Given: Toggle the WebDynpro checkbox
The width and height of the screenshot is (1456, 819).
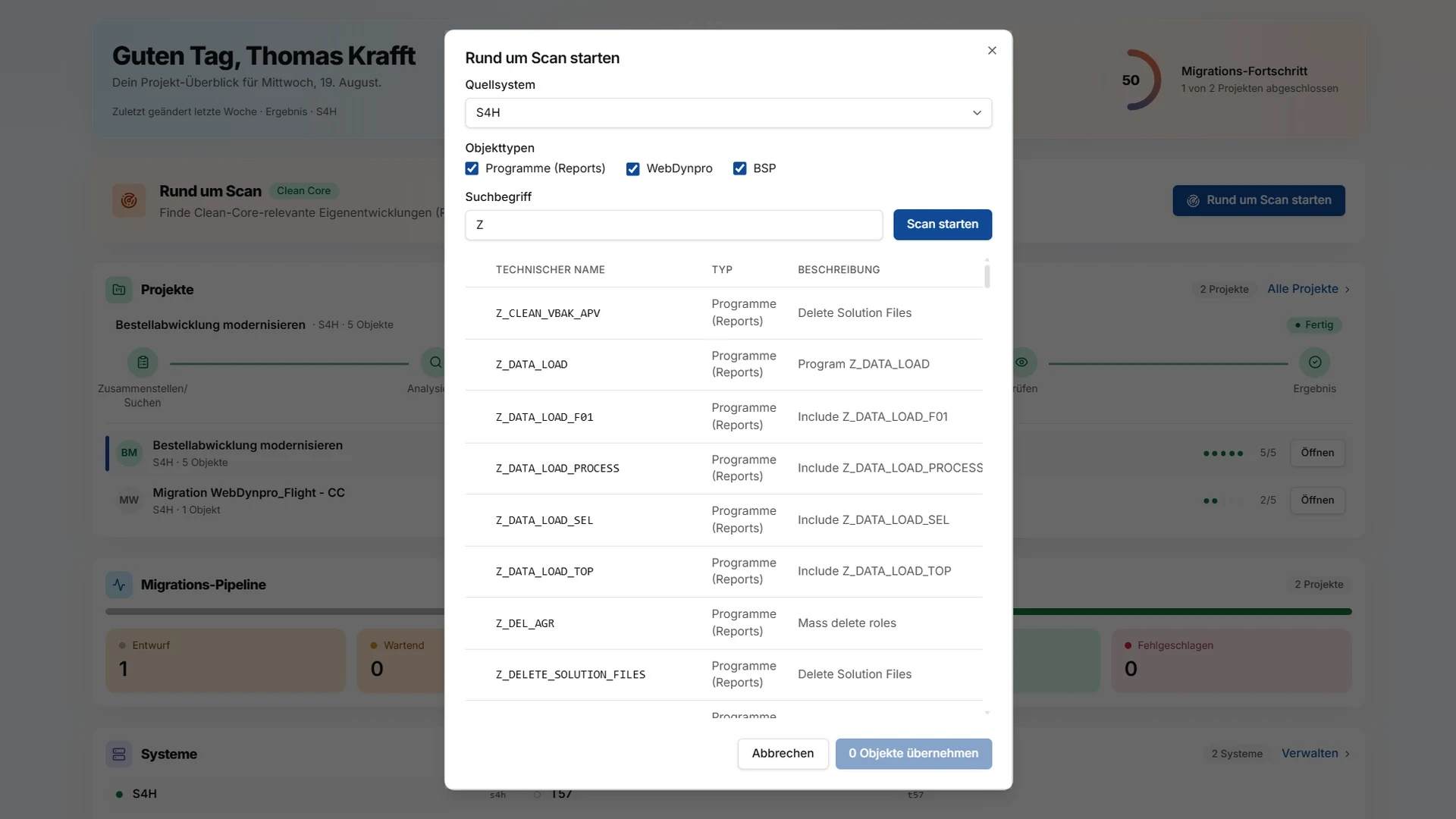Looking at the screenshot, I should 632,168.
